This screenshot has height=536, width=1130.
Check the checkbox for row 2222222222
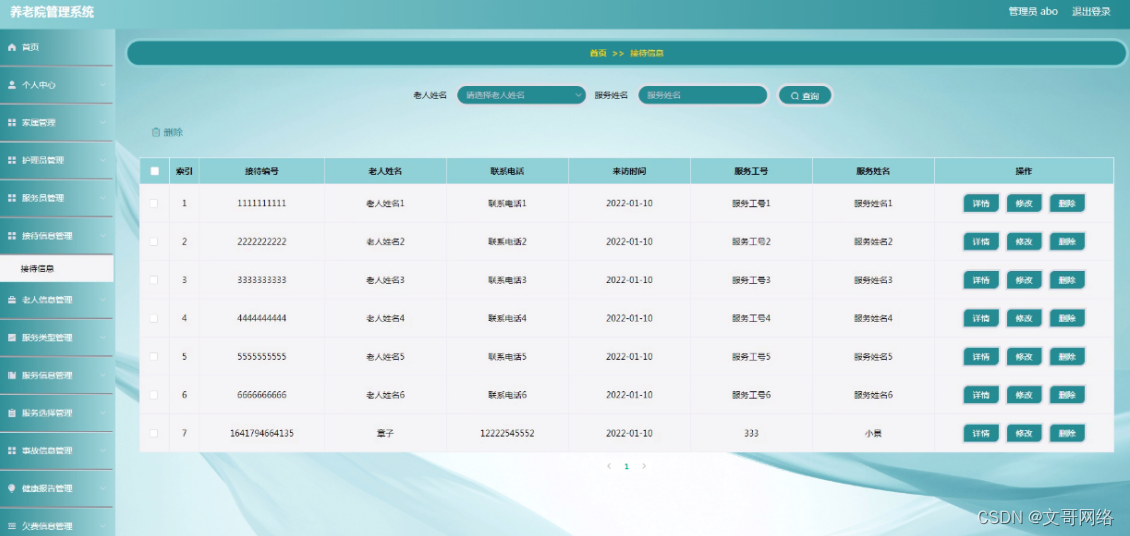click(154, 242)
